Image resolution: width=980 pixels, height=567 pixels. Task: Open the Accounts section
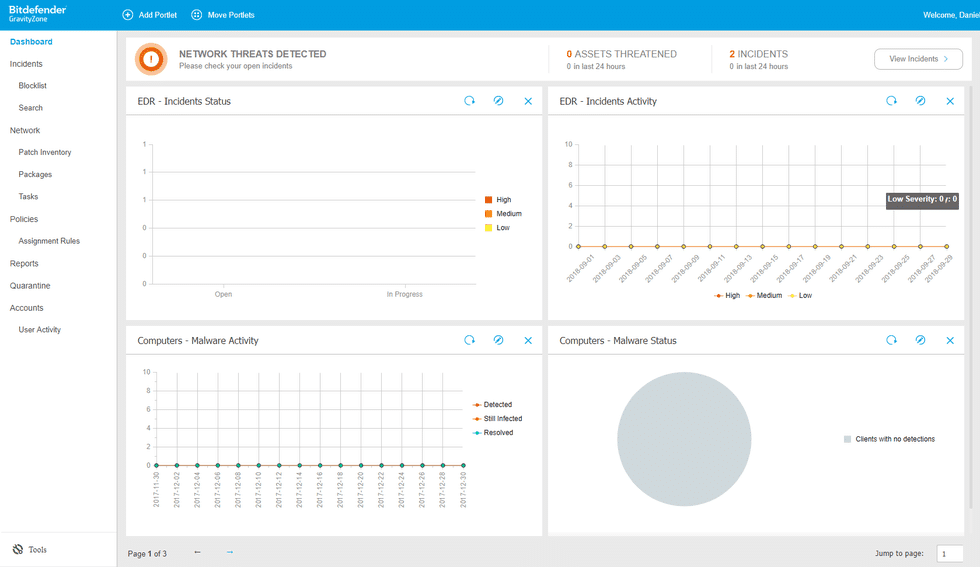pos(27,308)
